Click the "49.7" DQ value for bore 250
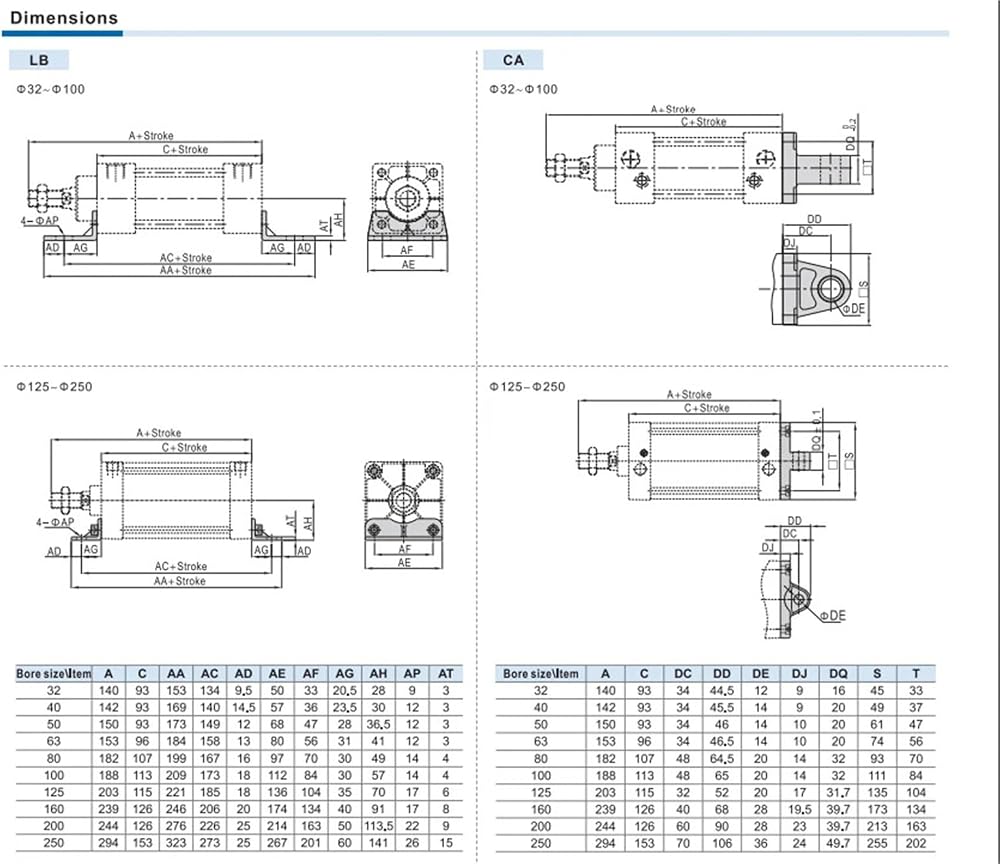1000x864 pixels. (x=839, y=843)
